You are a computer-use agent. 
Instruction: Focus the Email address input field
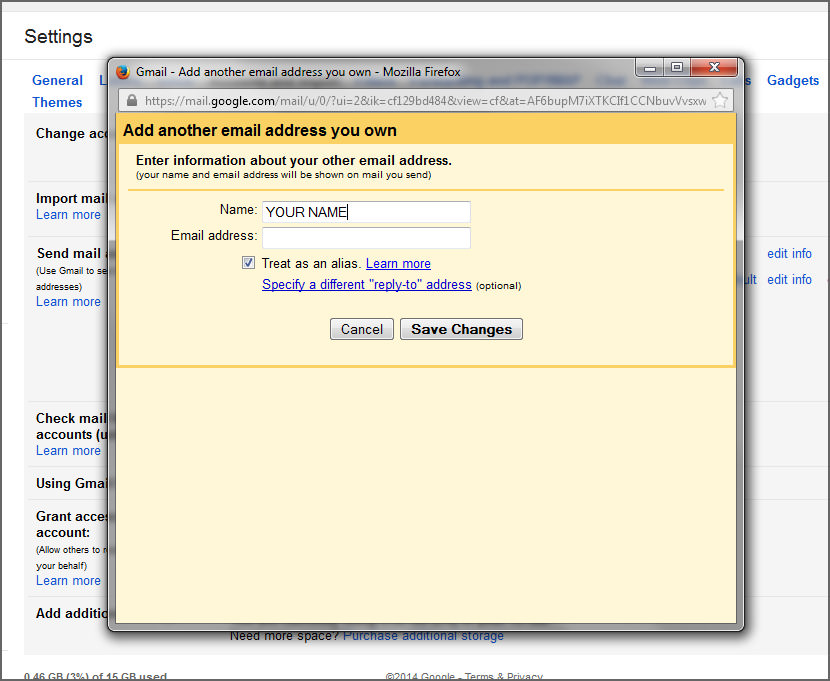click(x=366, y=238)
